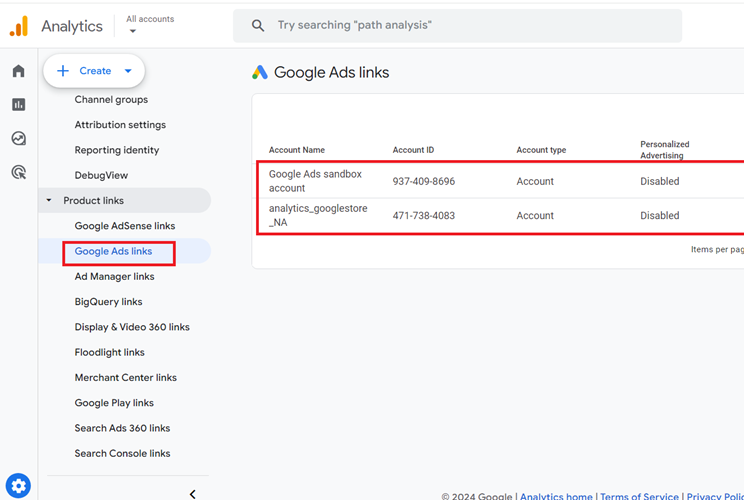744x500 pixels.
Task: Open the Home icon in sidebar
Action: point(19,71)
